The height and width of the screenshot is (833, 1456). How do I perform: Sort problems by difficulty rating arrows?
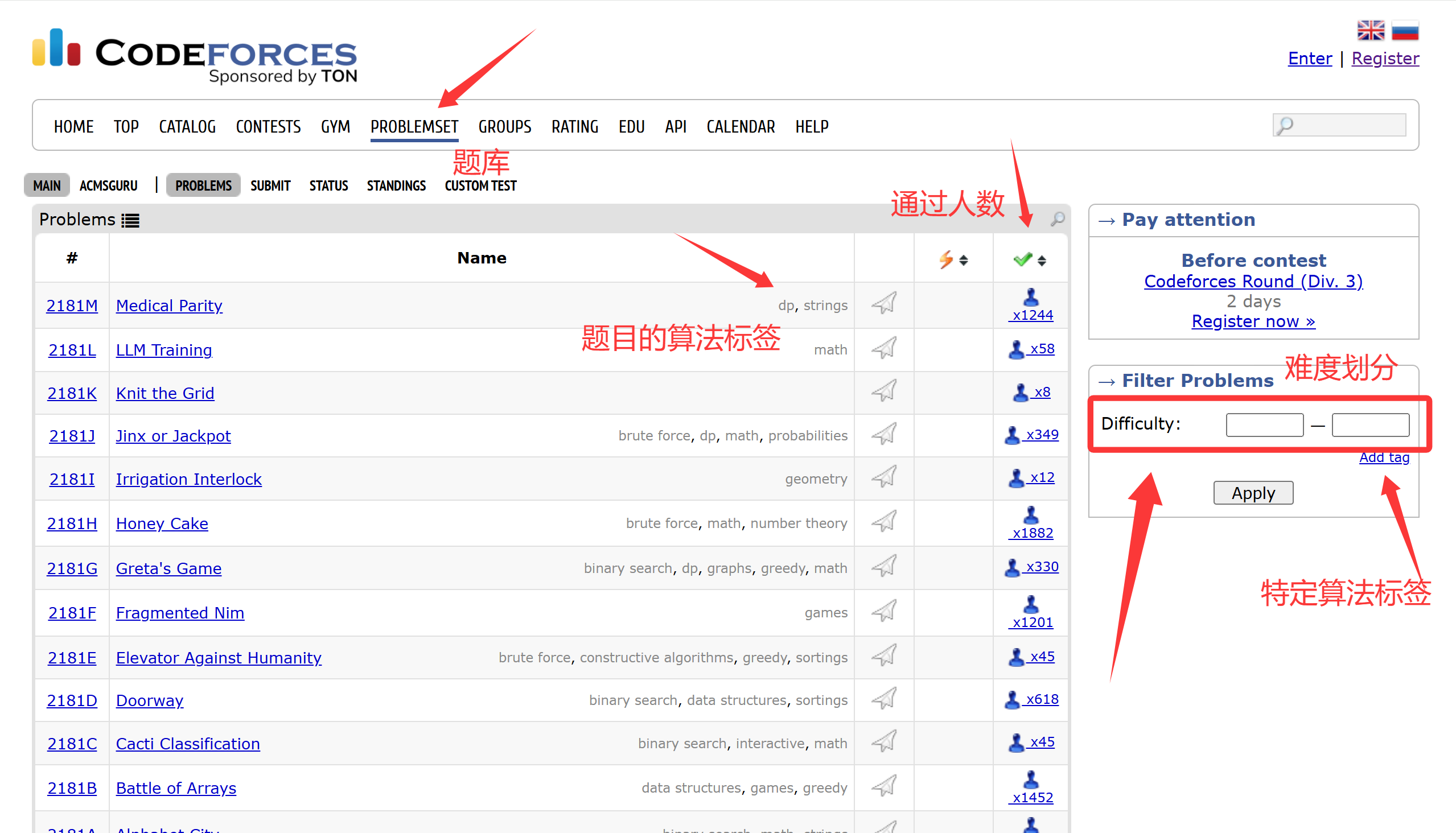pos(964,261)
